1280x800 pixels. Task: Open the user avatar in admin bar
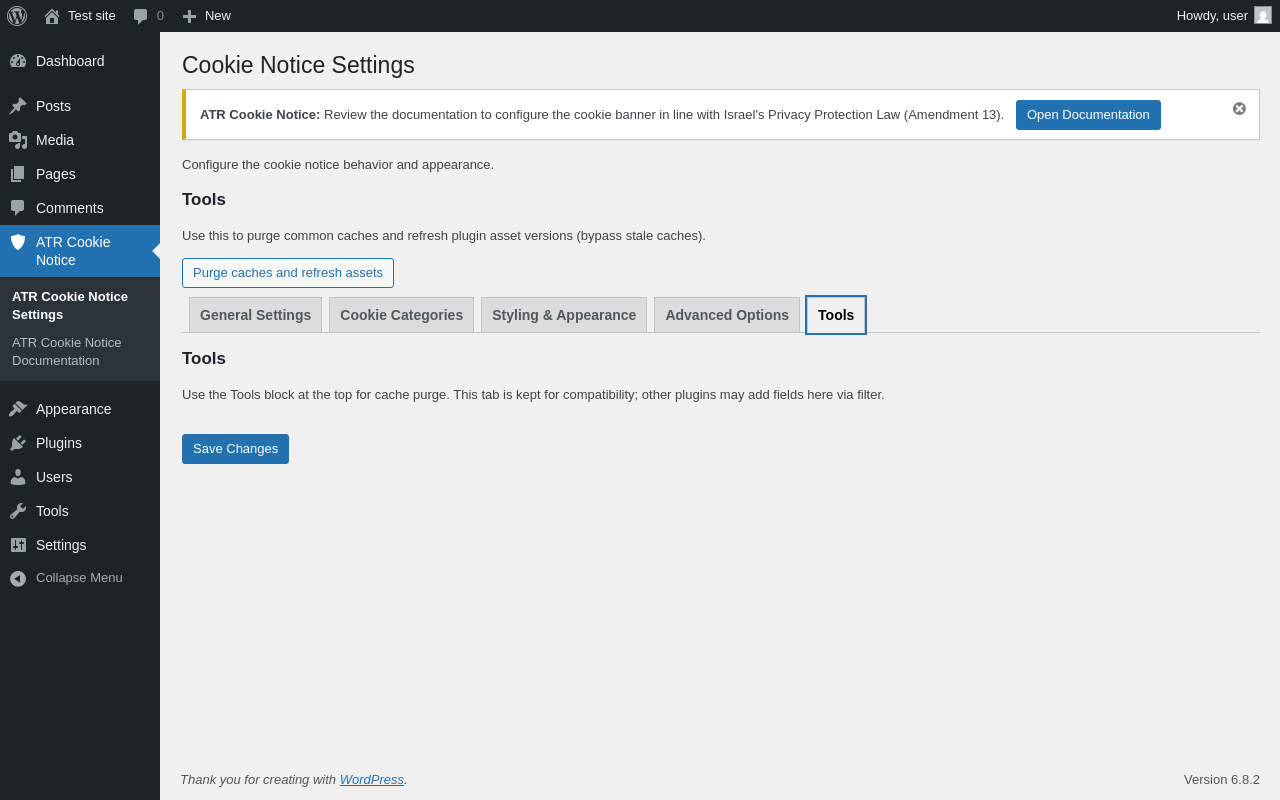click(1263, 15)
